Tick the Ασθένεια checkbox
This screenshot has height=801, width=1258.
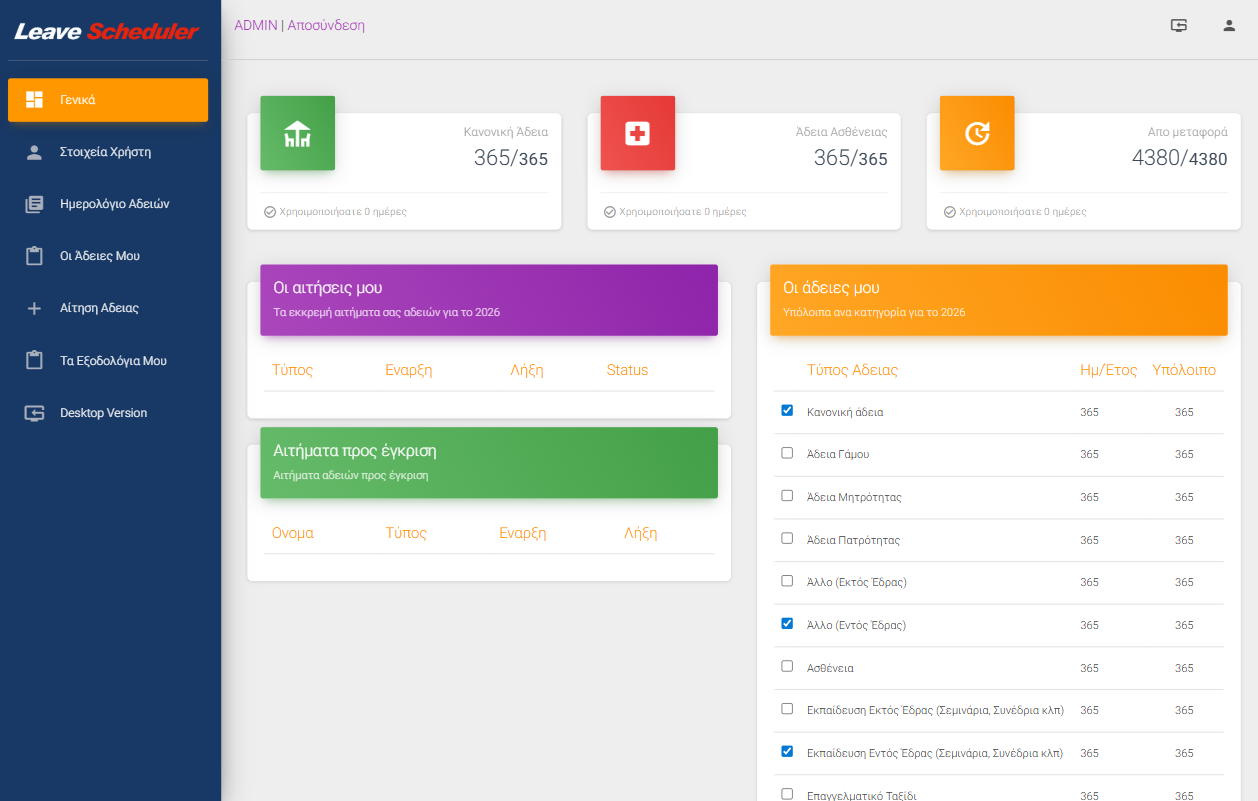tap(787, 666)
